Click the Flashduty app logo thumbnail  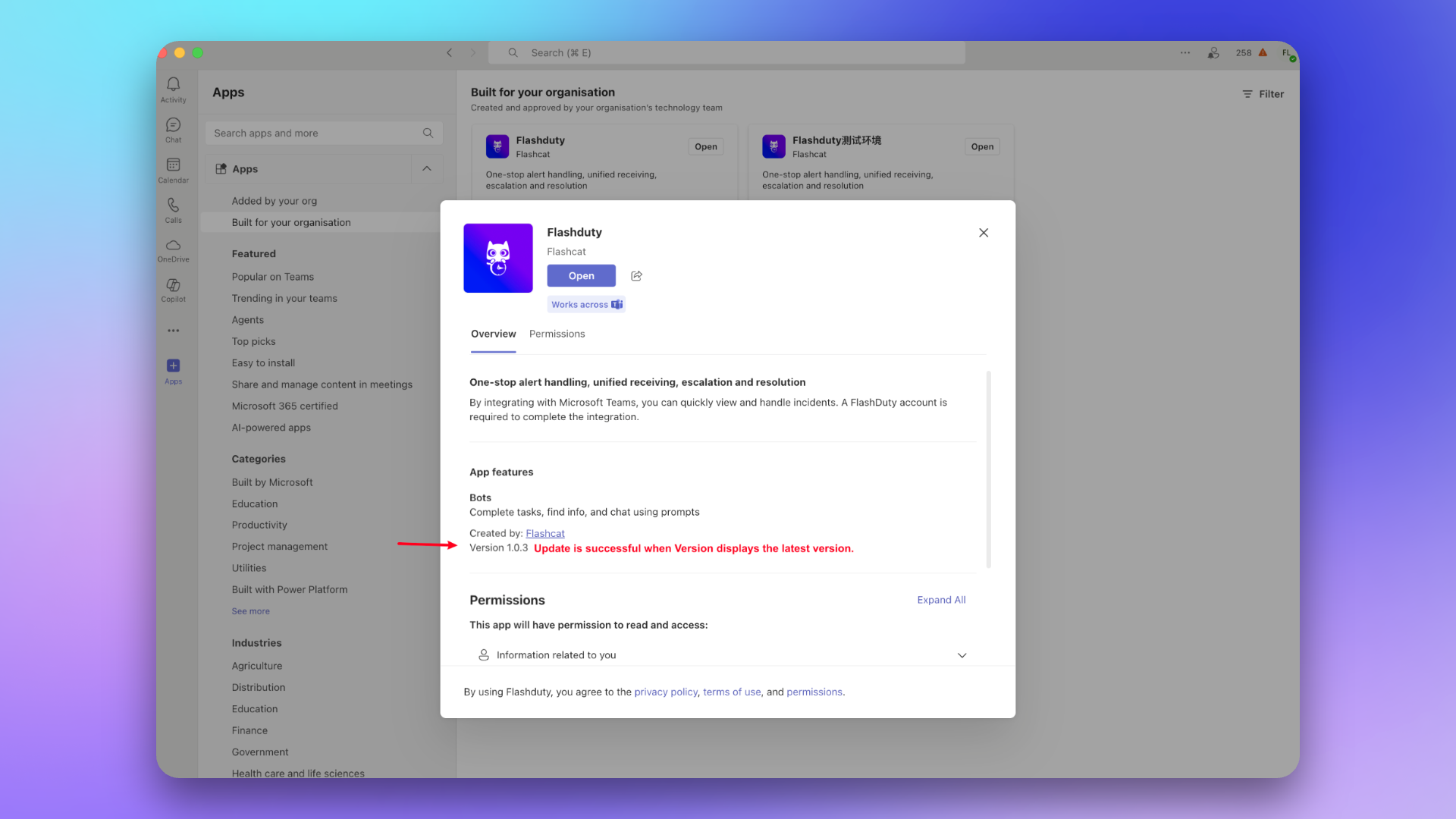coord(497,258)
